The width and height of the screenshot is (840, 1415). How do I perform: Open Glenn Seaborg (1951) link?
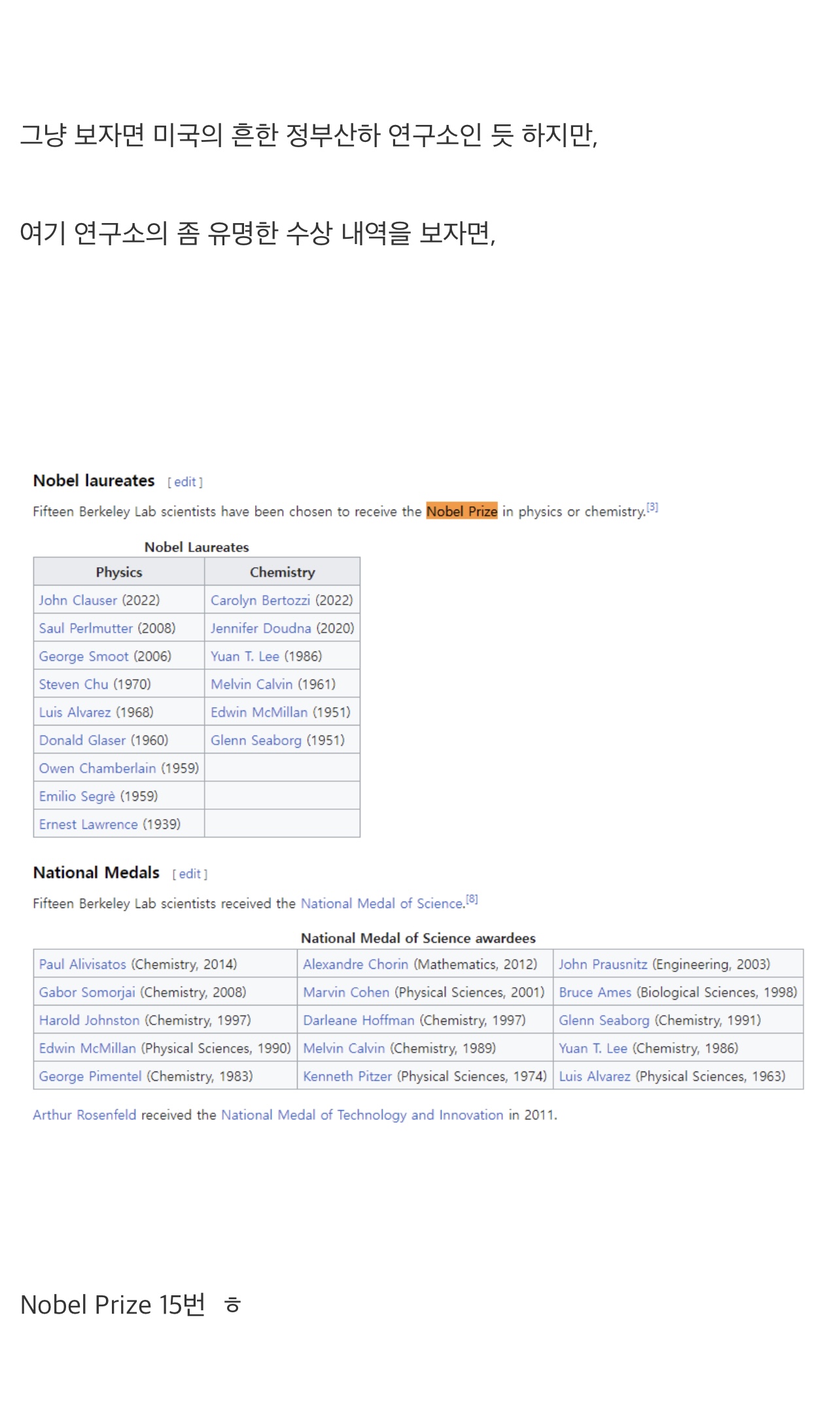tap(256, 741)
